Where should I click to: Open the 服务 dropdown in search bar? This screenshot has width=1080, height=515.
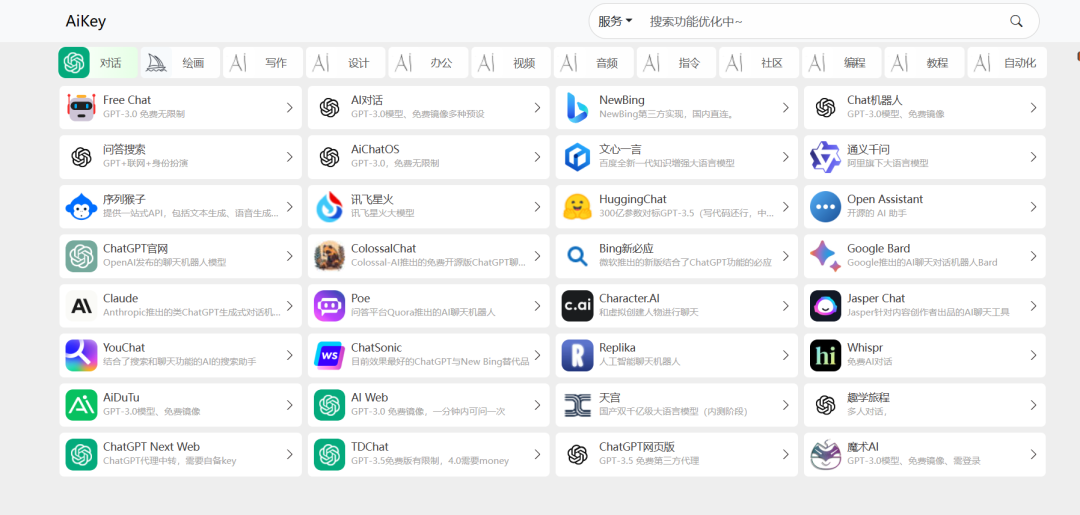[614, 21]
